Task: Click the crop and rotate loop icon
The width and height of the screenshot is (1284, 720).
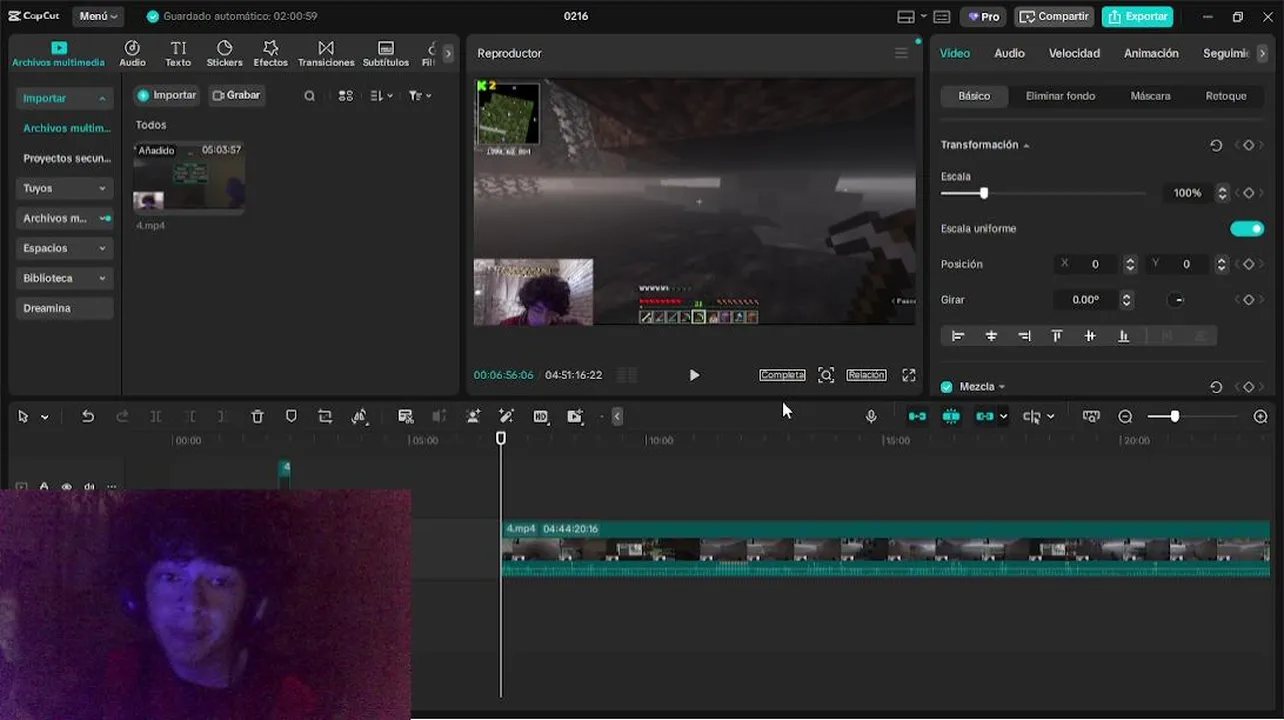Action: 325,416
